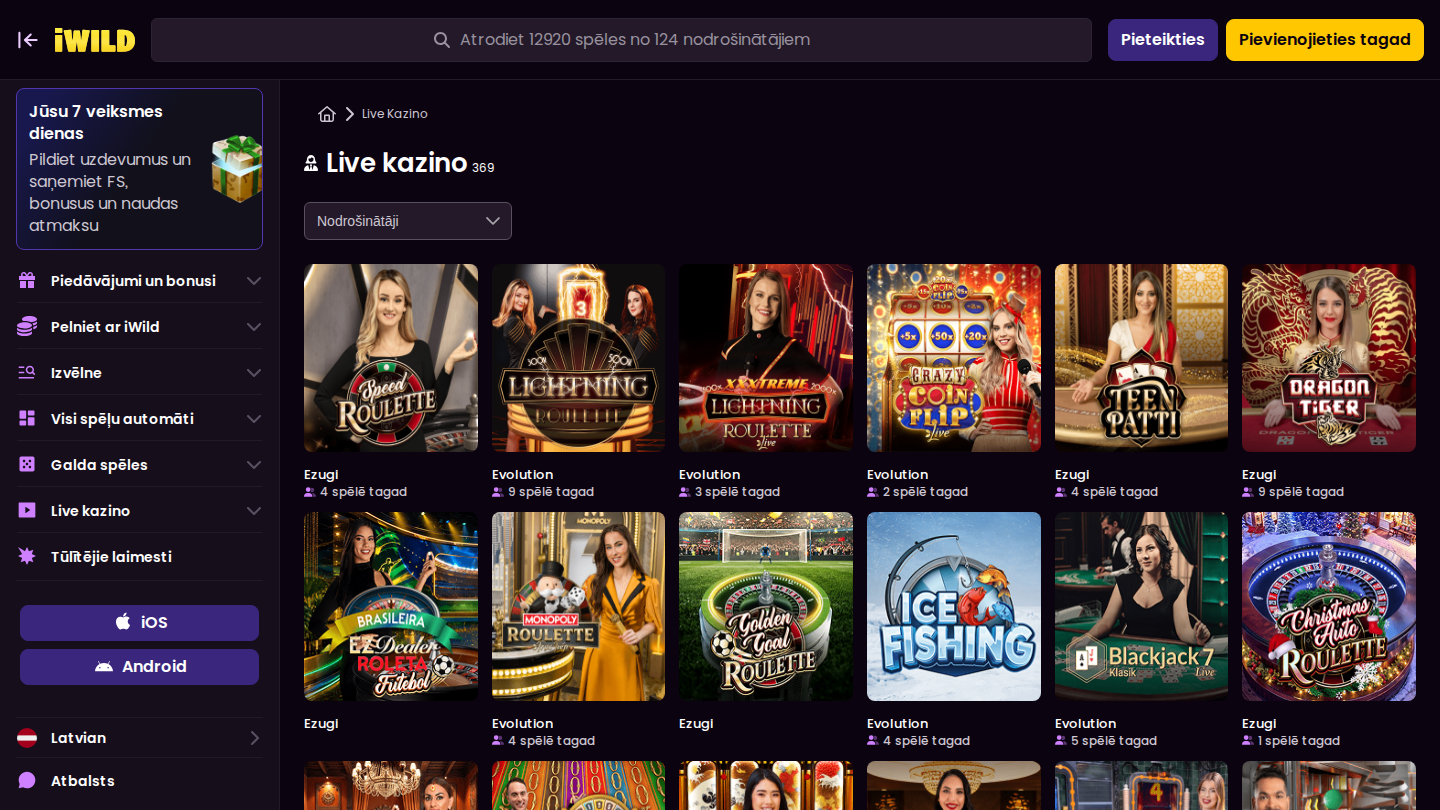Image resolution: width=1440 pixels, height=810 pixels.
Task: Open the Teen Patti game thumbnail
Action: (x=1141, y=358)
